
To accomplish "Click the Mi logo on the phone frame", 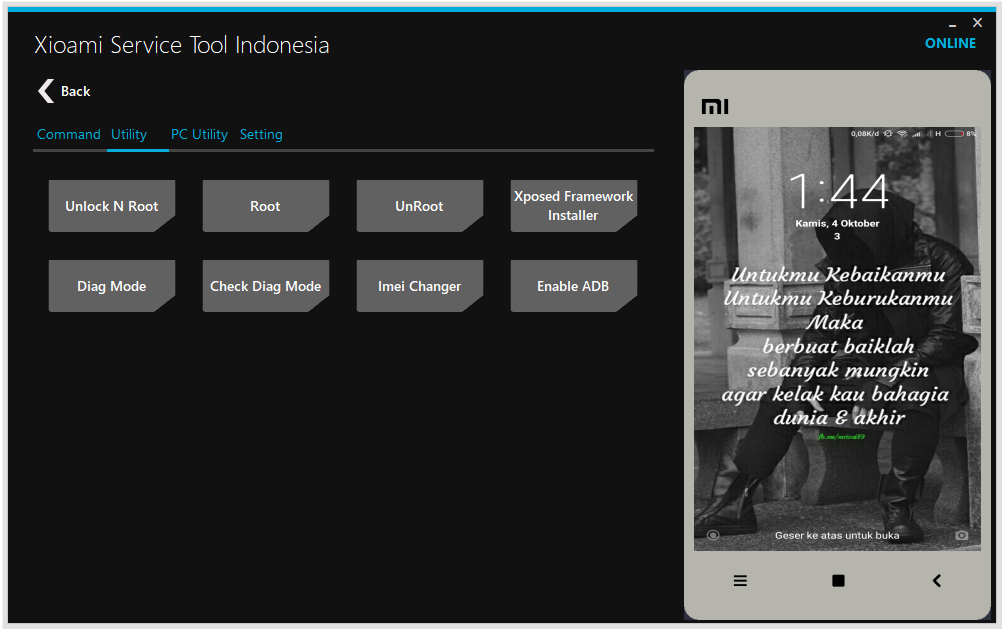I will coord(715,107).
